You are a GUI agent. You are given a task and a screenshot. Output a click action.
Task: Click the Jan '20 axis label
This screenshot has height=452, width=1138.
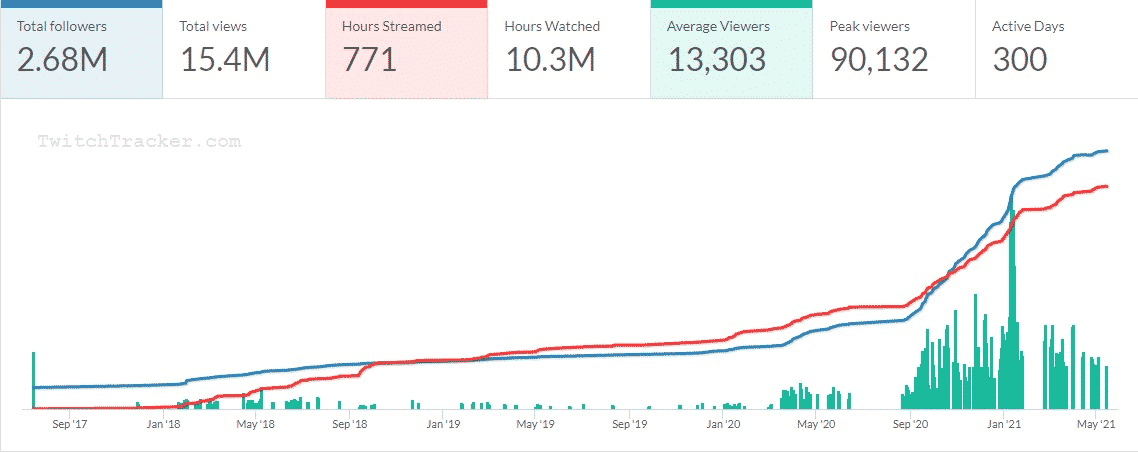click(x=724, y=424)
